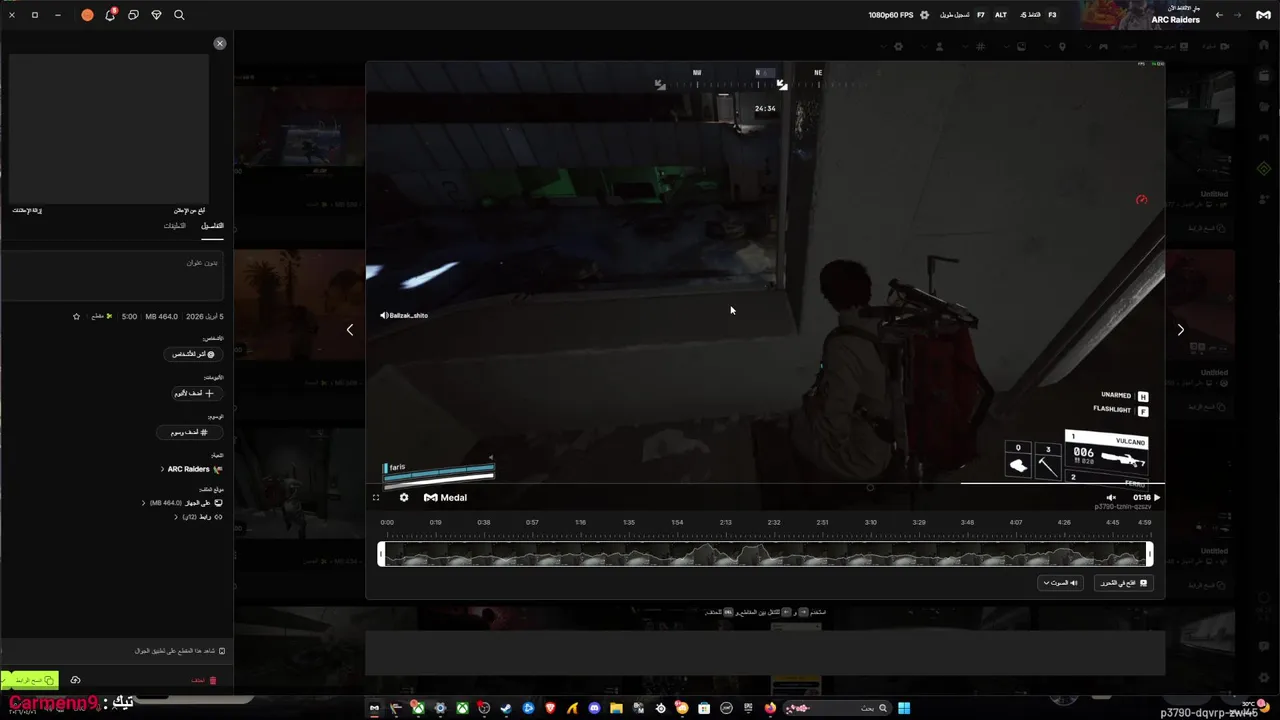The height and width of the screenshot is (720, 1280).
Task: Switch to the Details tab
Action: pos(212,226)
